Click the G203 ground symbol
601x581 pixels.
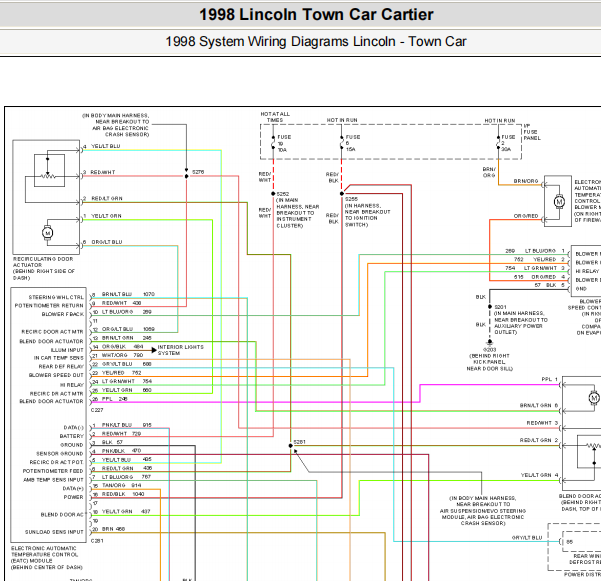pyautogui.click(x=489, y=342)
